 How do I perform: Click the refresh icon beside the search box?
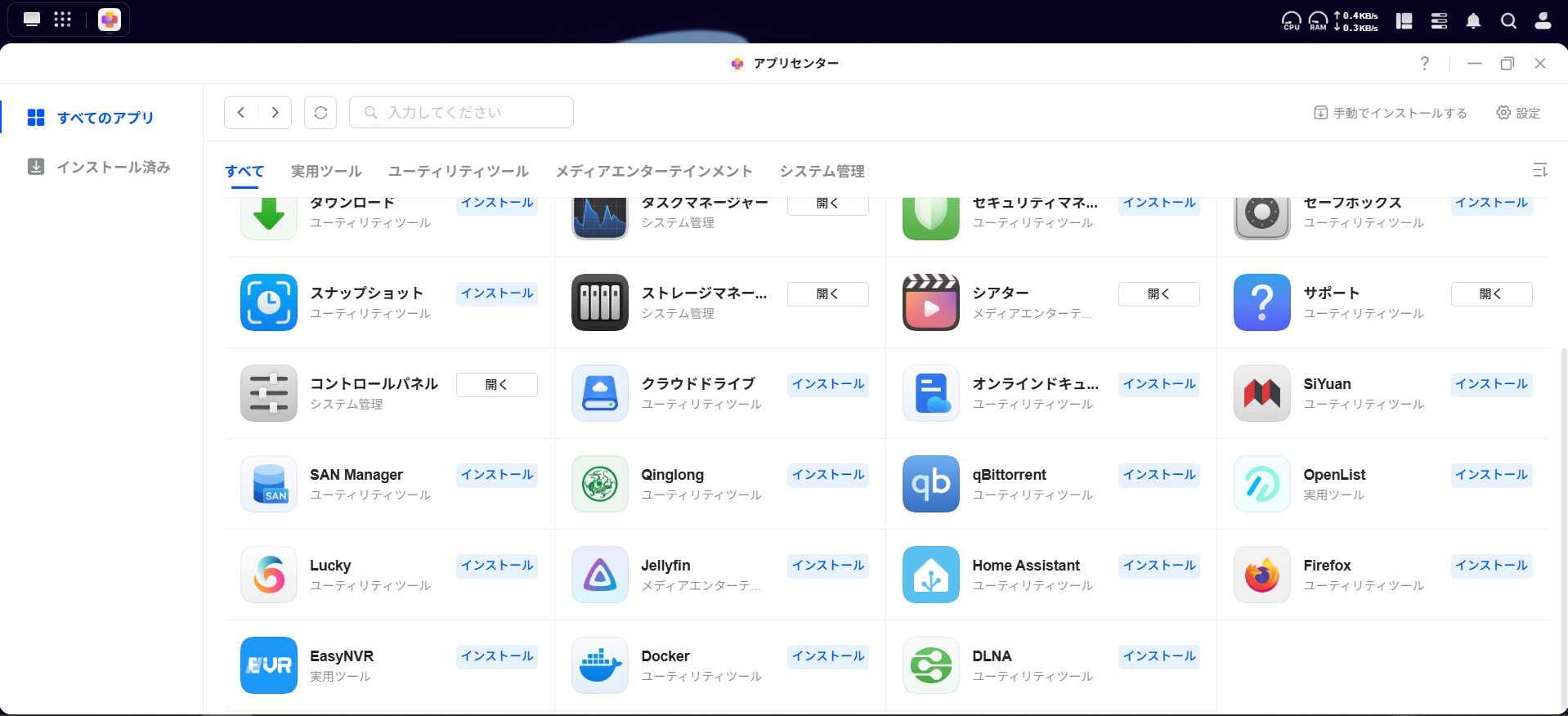pyautogui.click(x=320, y=113)
